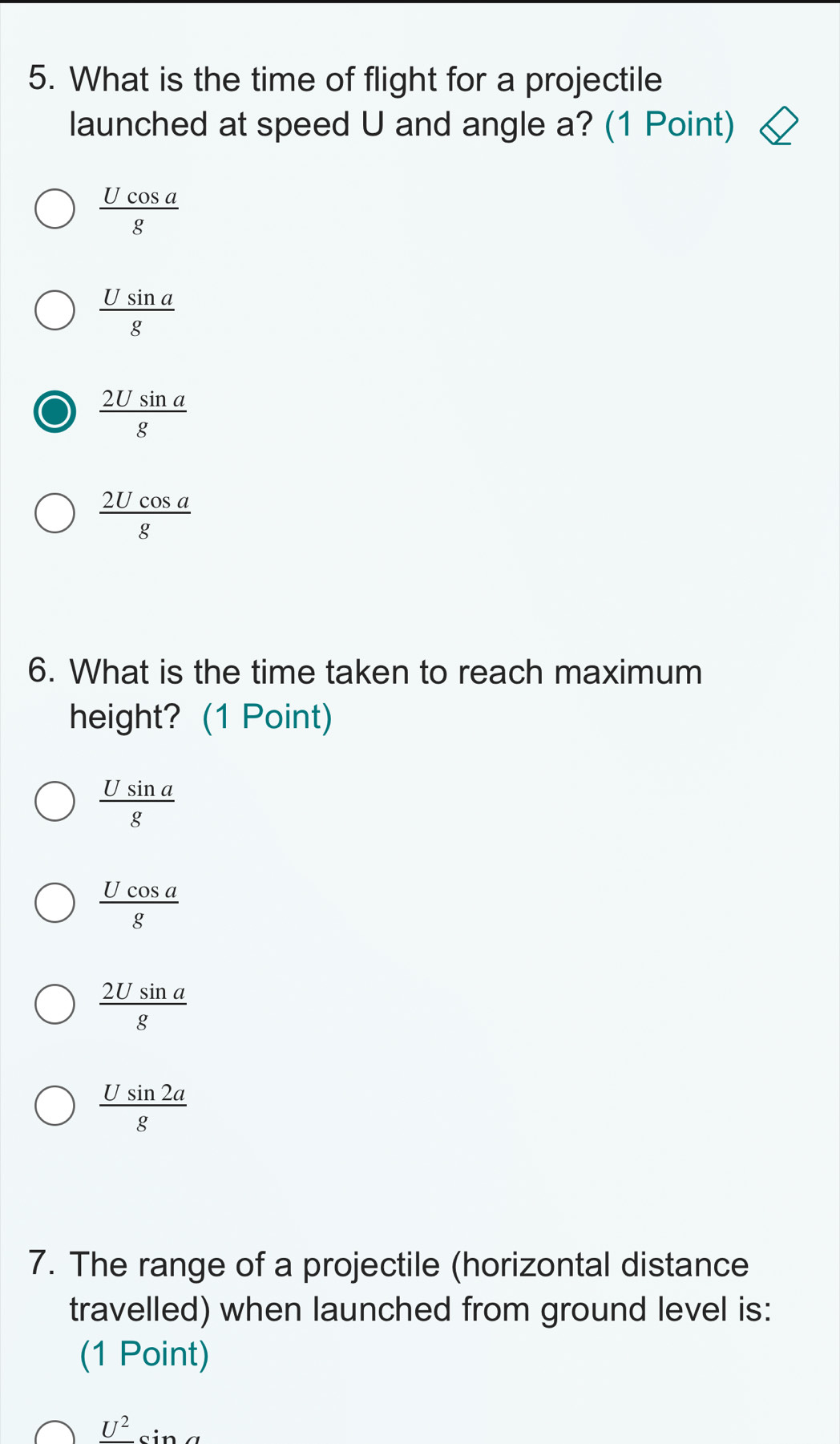
Task: Choose U sin 2a over g for question 6
Action: (x=55, y=1106)
